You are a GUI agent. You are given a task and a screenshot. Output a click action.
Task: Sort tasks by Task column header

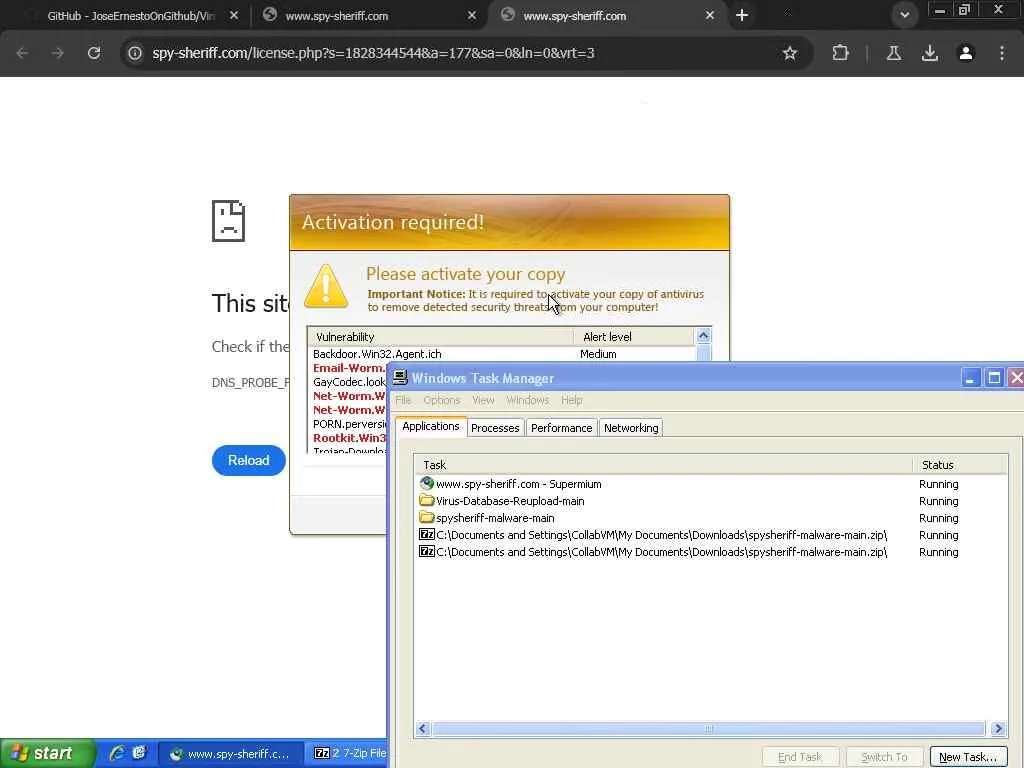point(664,465)
